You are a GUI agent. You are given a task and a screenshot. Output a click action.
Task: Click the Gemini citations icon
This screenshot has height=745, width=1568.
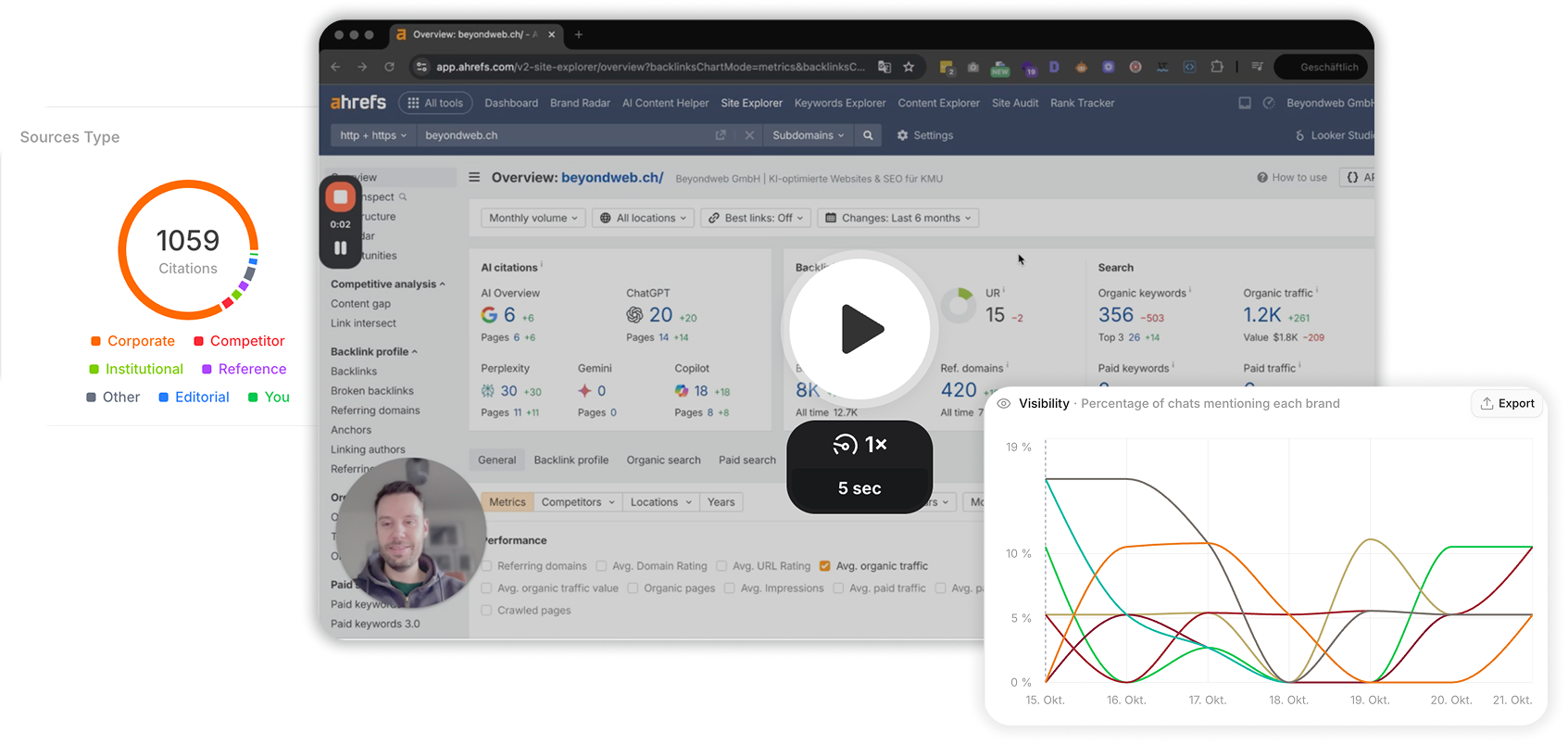(x=584, y=391)
